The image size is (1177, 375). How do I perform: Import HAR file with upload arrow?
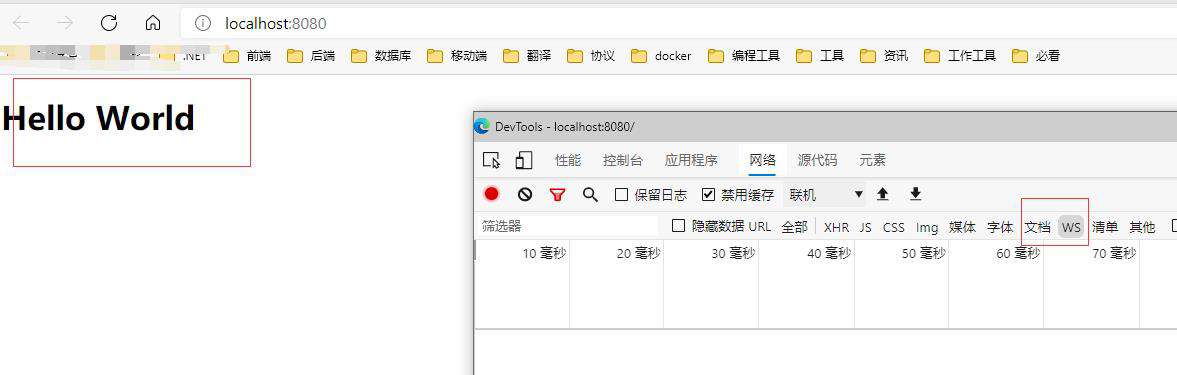(883, 194)
